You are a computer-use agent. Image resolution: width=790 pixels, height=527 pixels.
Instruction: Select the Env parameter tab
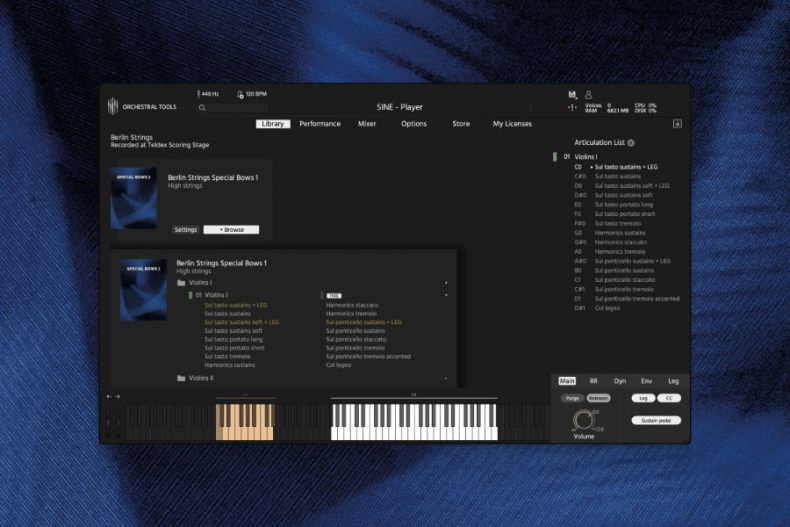(x=646, y=381)
